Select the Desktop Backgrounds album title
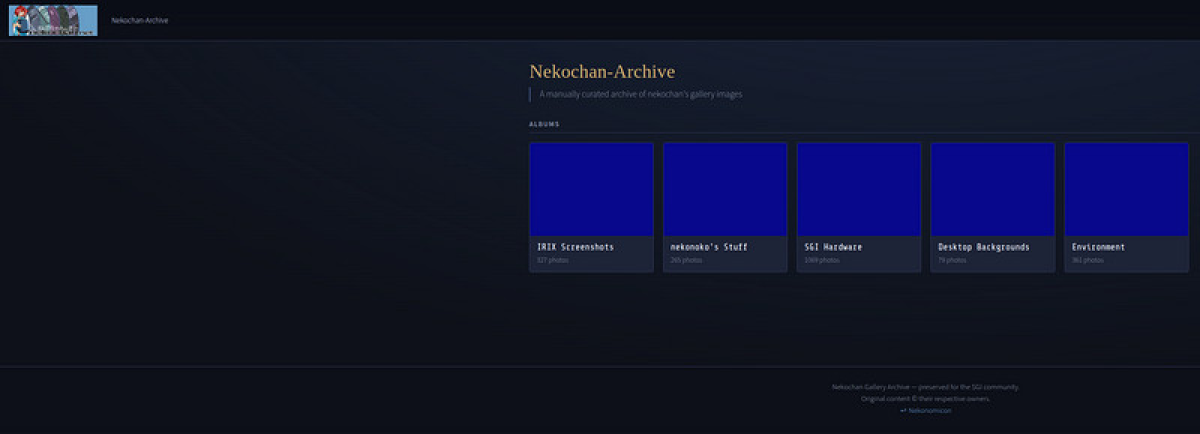 tap(983, 246)
